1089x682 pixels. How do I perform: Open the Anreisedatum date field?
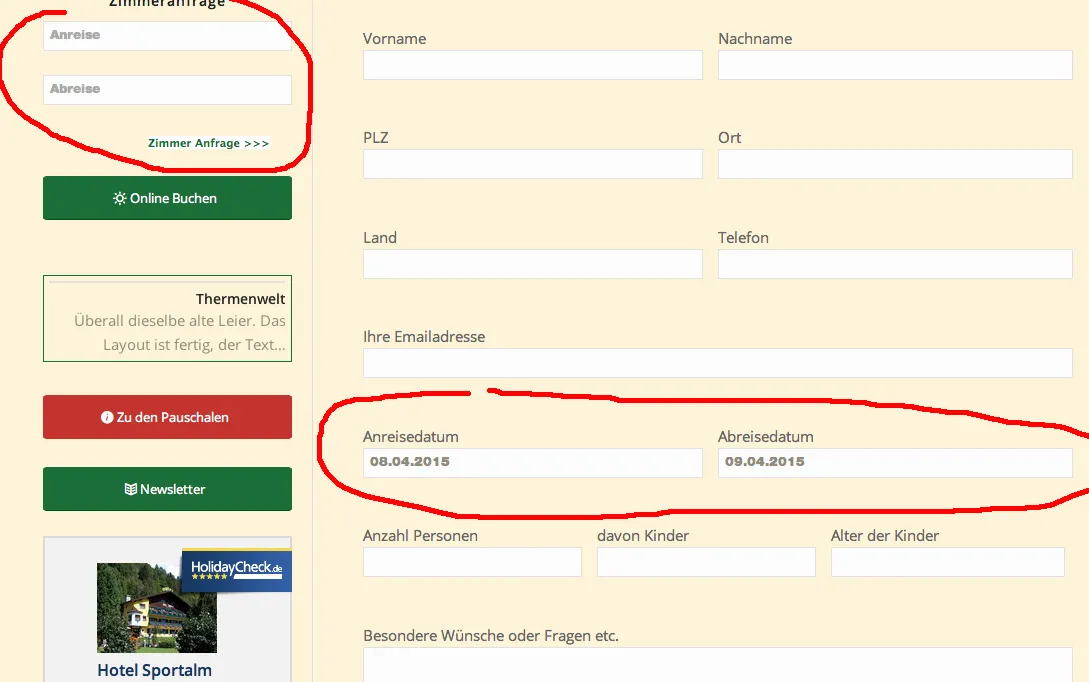click(x=533, y=463)
